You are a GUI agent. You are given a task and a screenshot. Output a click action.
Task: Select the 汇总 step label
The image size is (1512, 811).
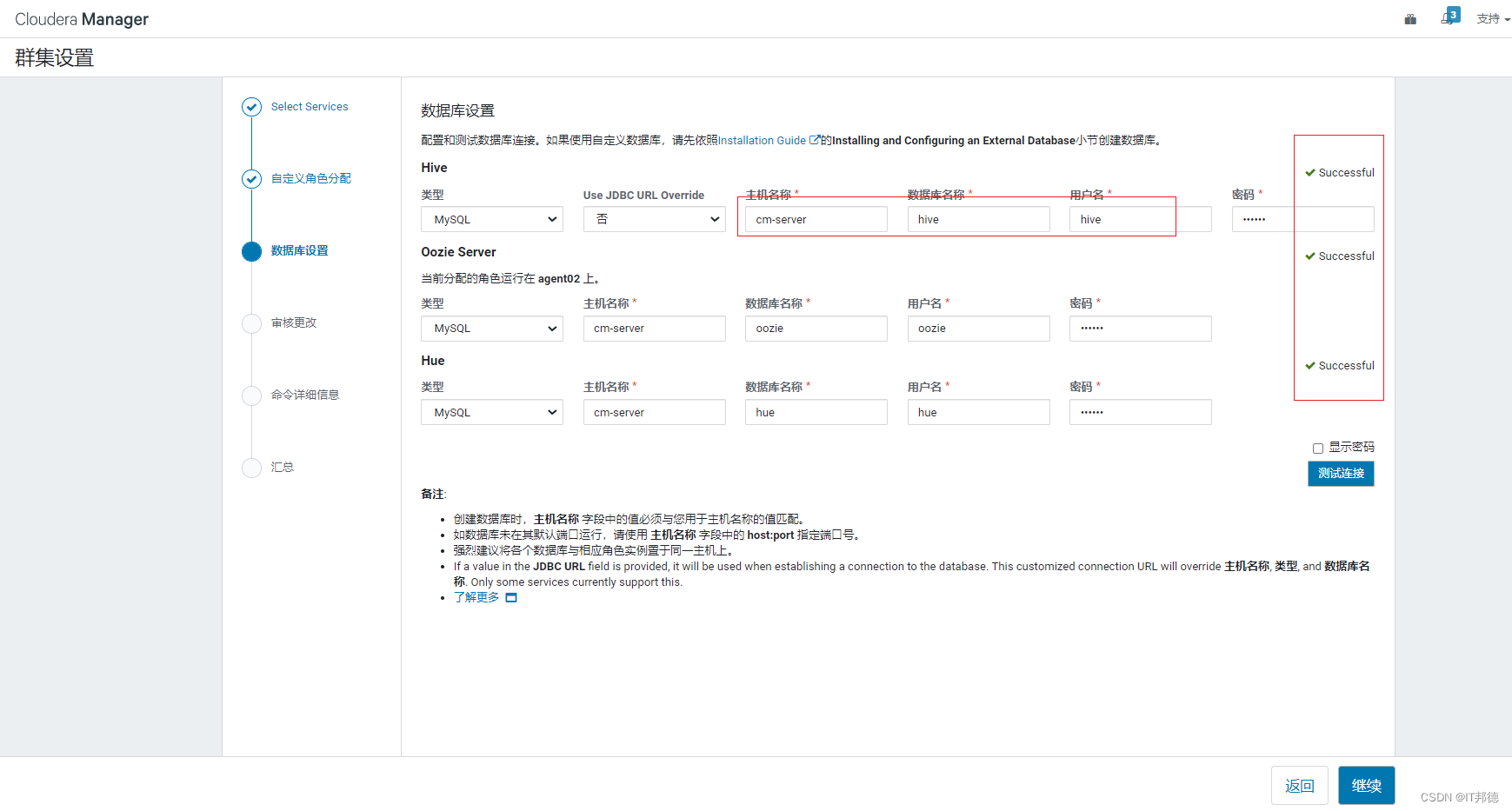[x=283, y=468]
